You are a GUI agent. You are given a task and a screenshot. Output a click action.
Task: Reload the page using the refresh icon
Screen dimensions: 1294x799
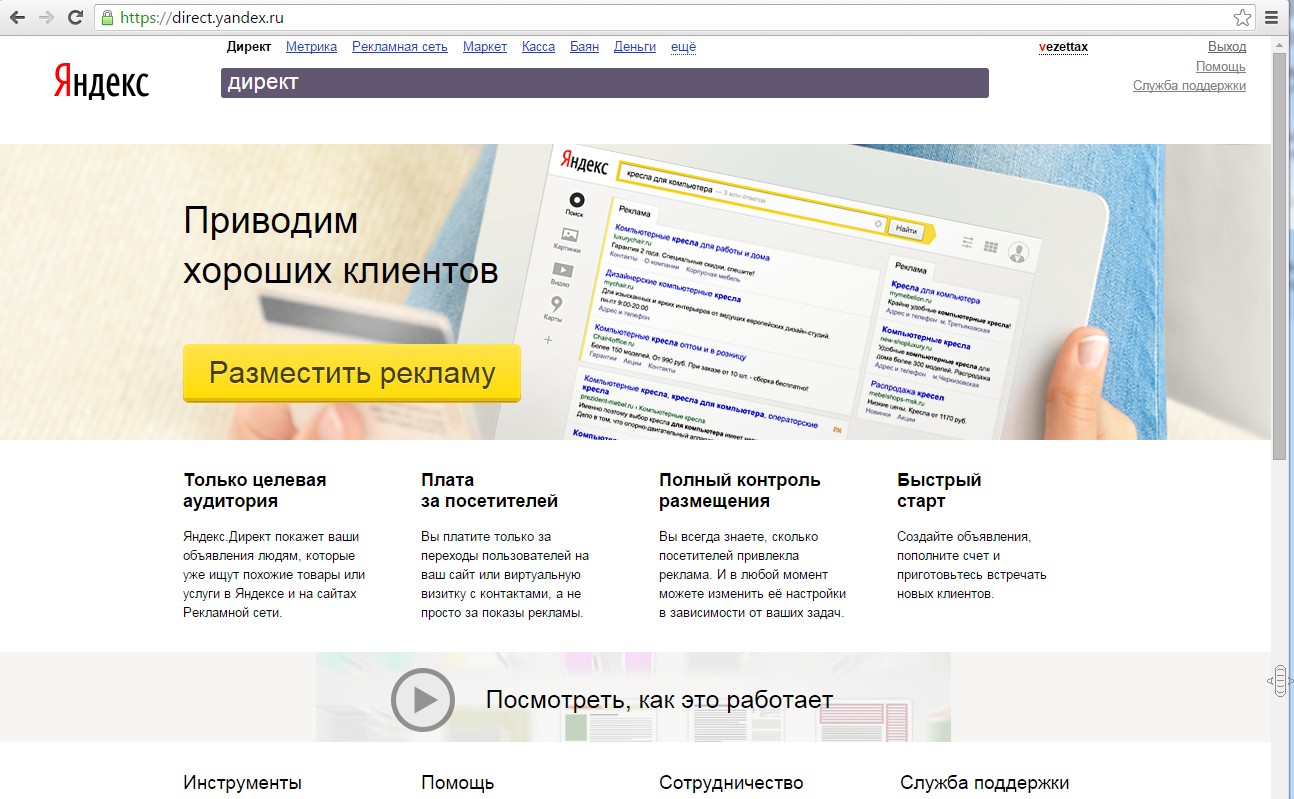click(x=76, y=16)
